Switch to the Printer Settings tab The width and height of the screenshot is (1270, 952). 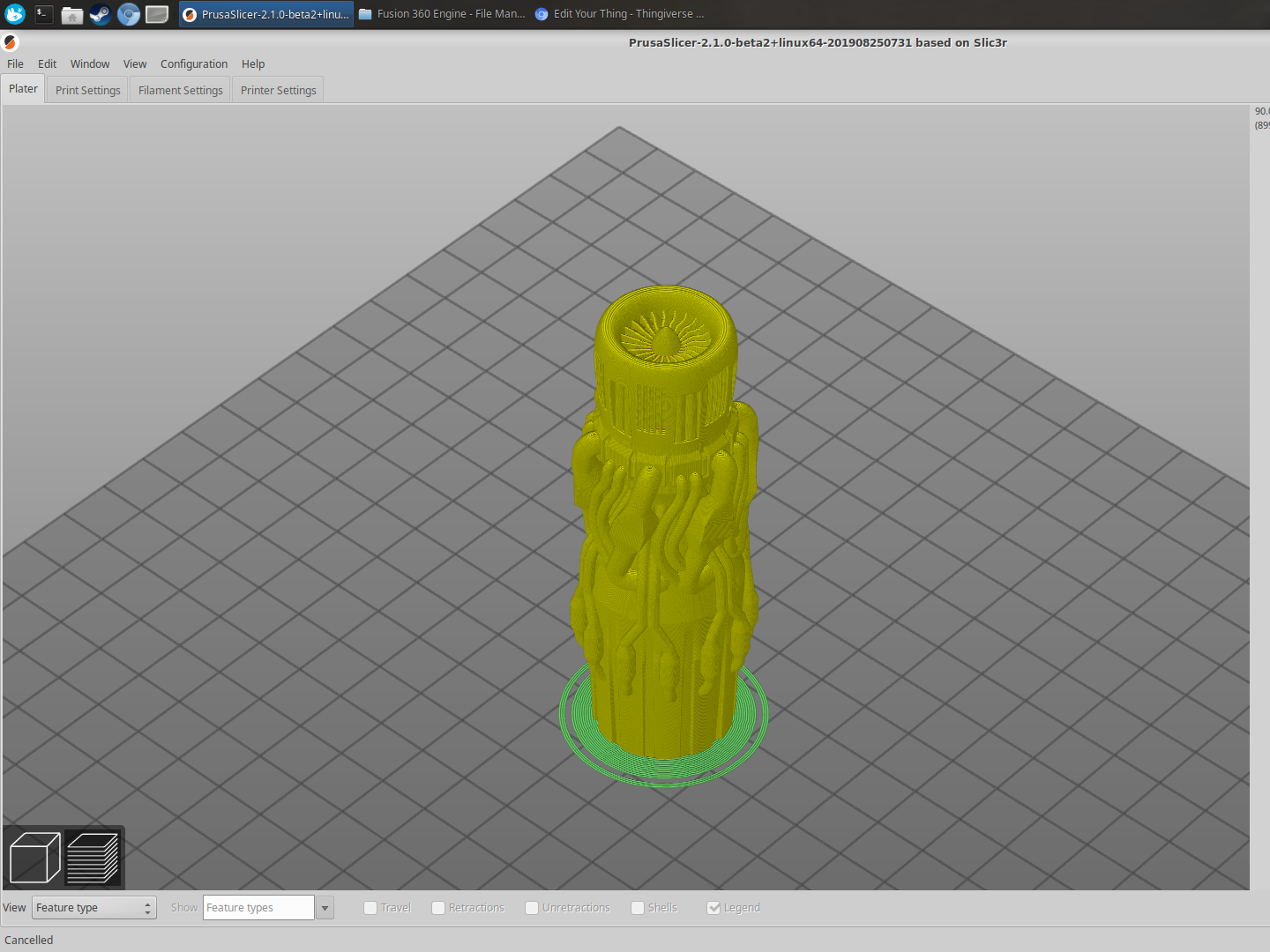point(278,89)
